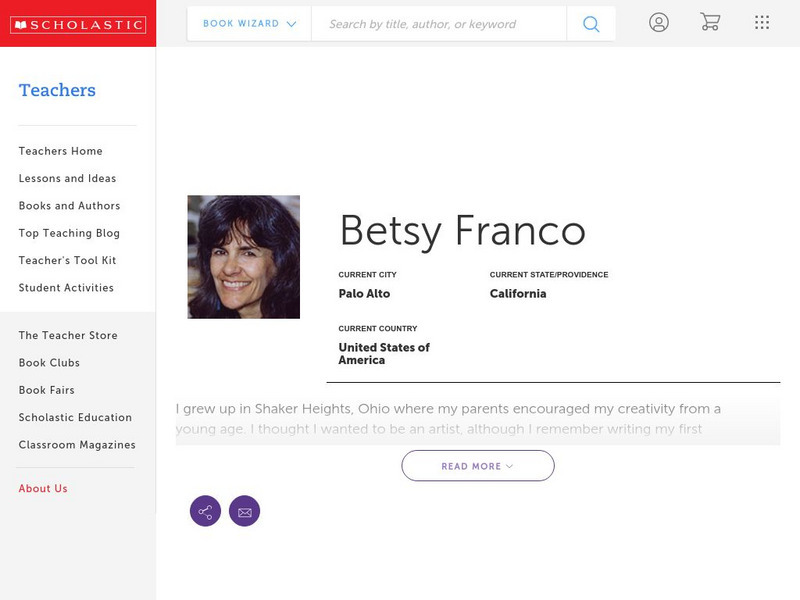
Task: Open the user account icon
Action: pyautogui.click(x=658, y=23)
